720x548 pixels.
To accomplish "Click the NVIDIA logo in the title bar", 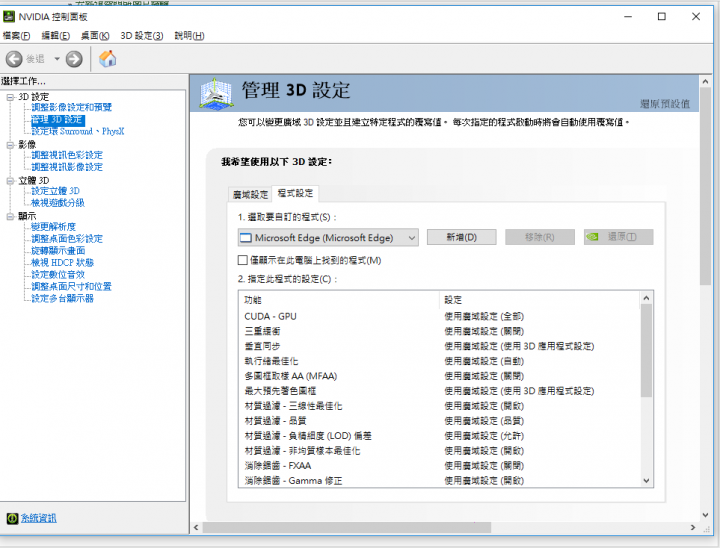I will [x=9, y=17].
